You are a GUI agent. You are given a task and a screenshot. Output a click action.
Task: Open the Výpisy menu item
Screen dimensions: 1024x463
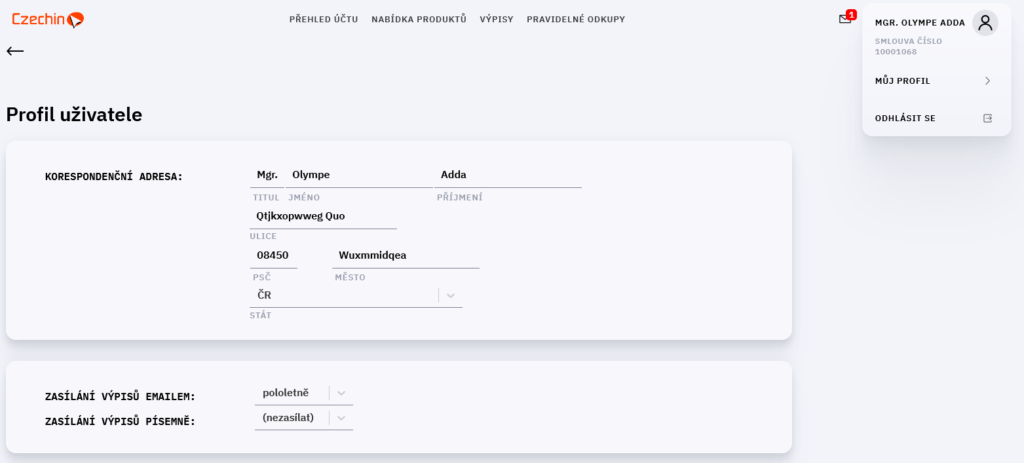coord(496,20)
